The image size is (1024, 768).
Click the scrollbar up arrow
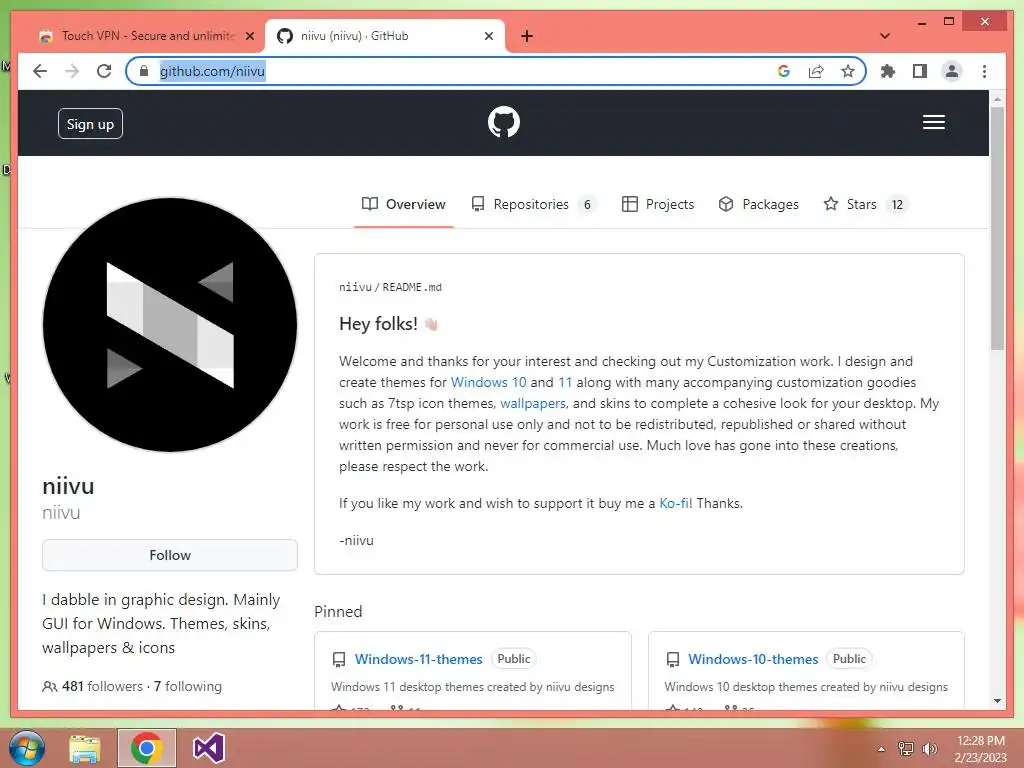pyautogui.click(x=997, y=99)
